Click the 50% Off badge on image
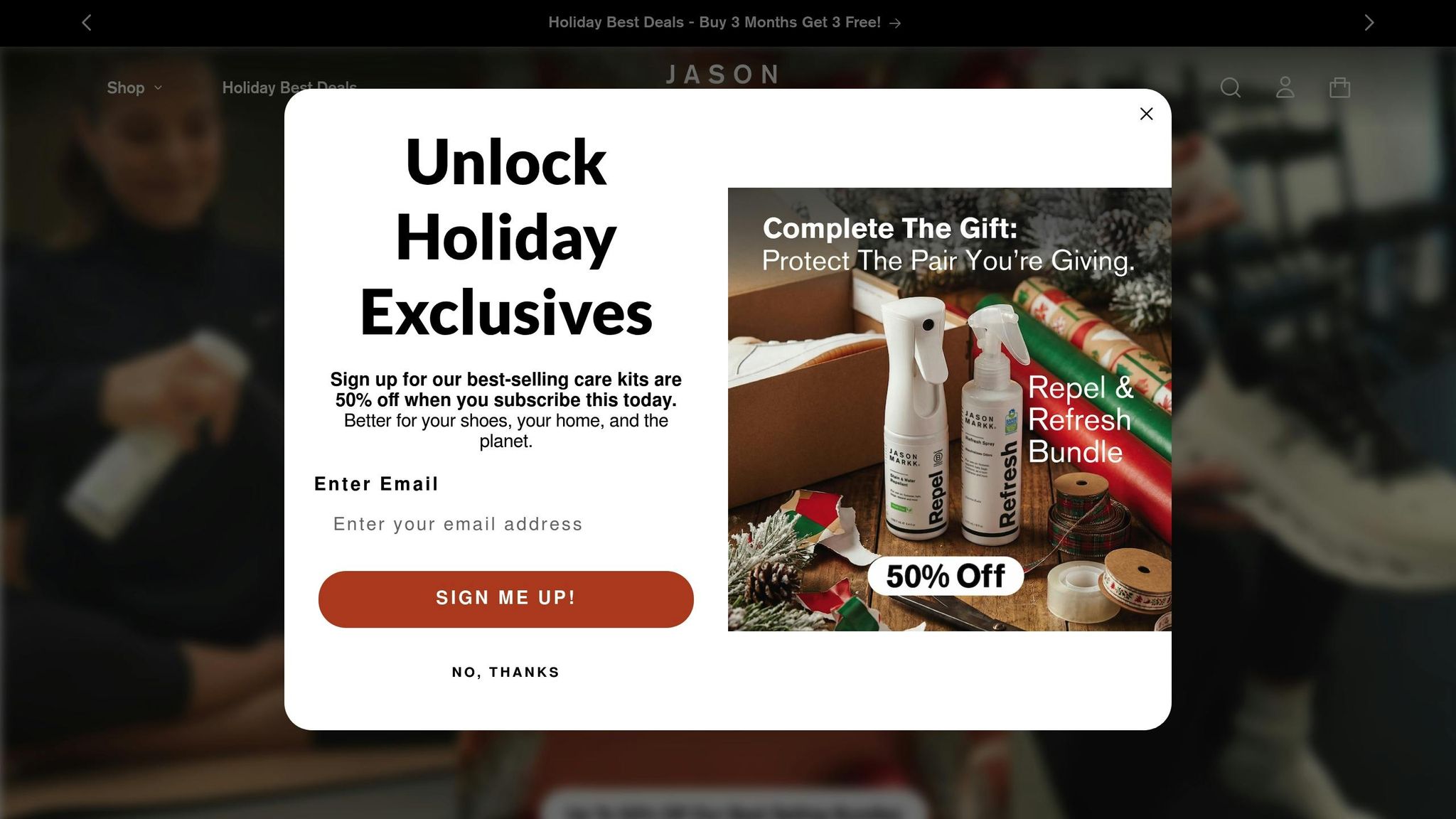Image resolution: width=1456 pixels, height=819 pixels. coord(945,576)
